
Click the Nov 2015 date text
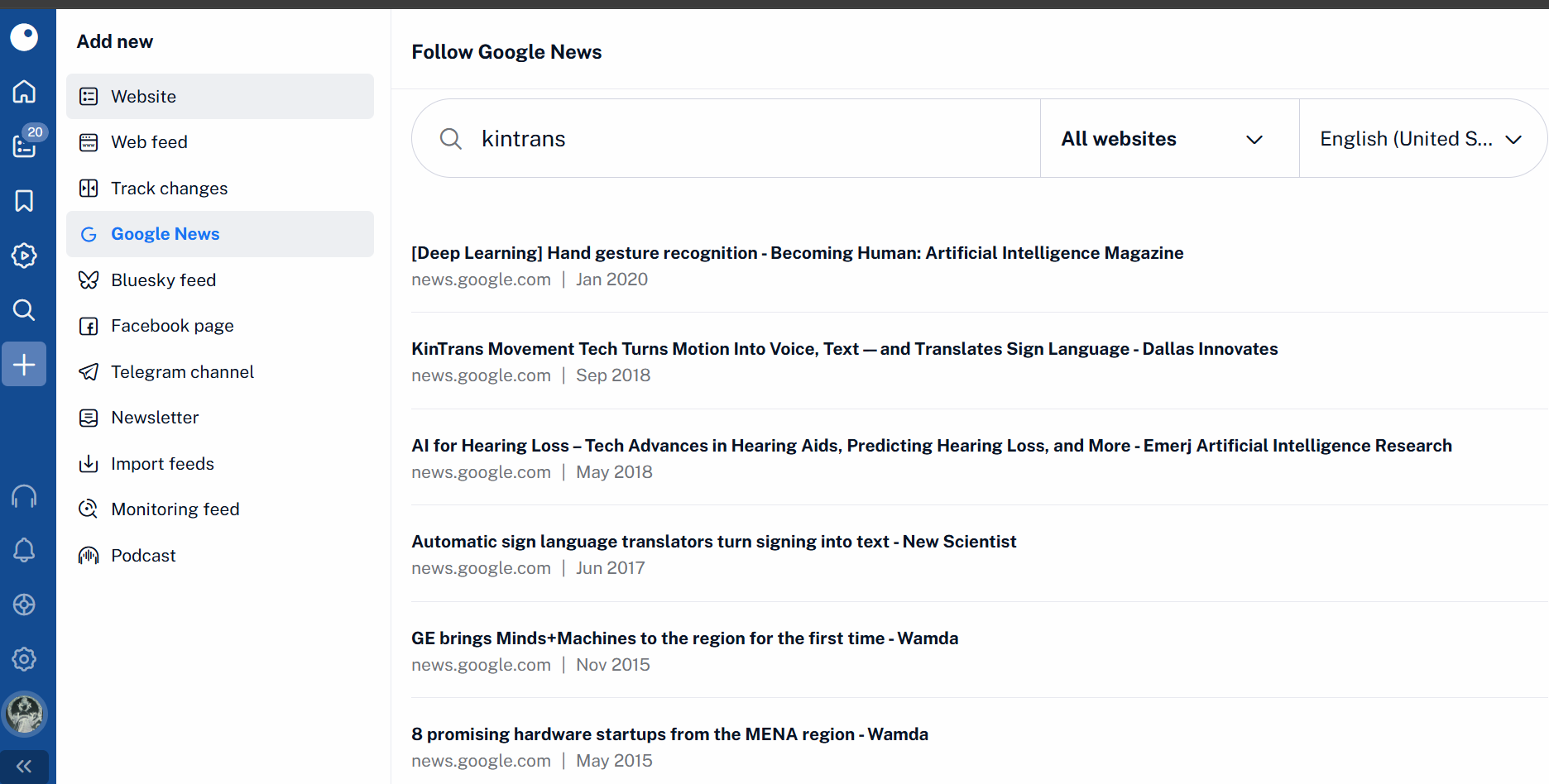point(613,665)
